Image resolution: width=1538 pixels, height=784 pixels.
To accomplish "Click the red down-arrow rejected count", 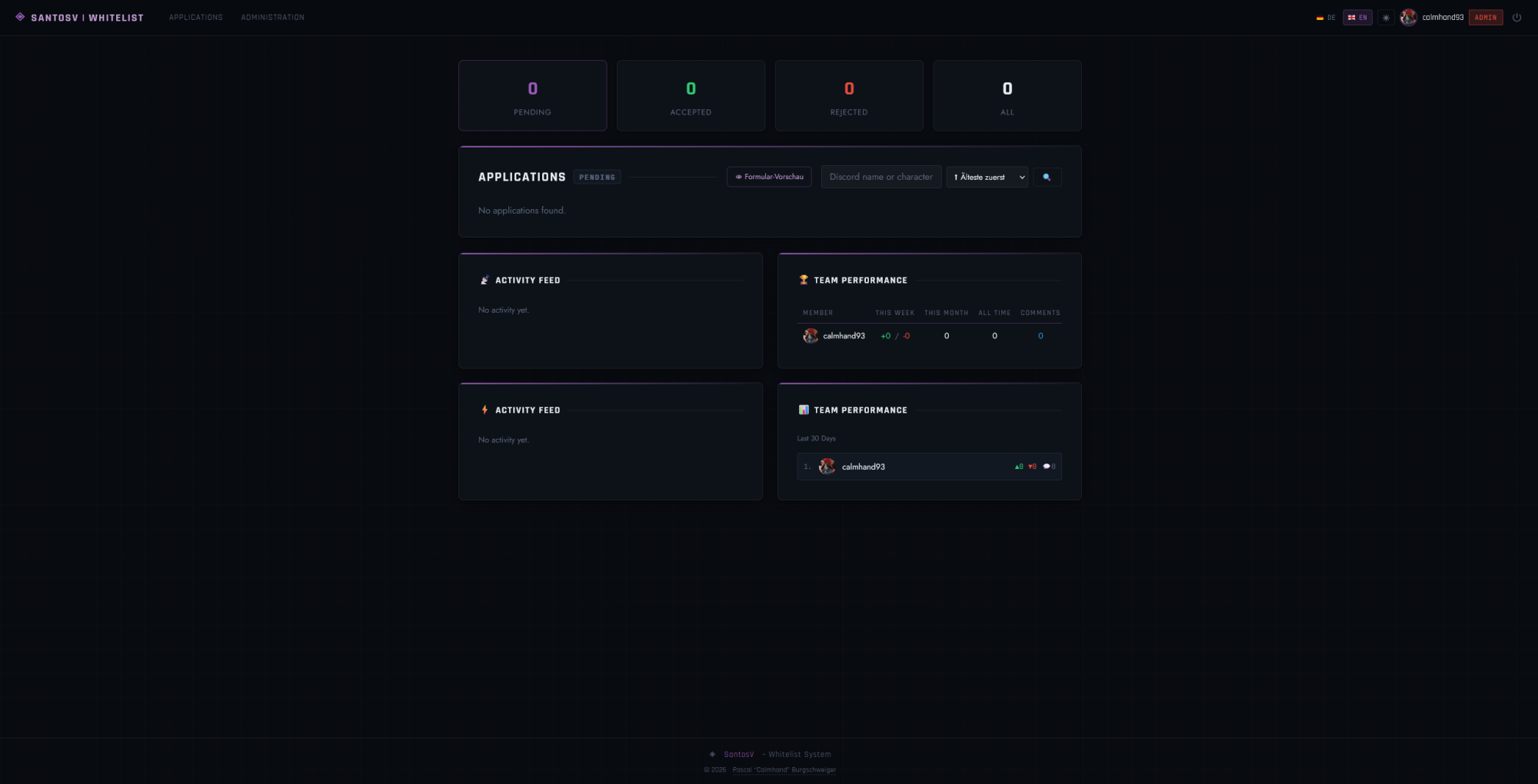I will [x=1032, y=467].
